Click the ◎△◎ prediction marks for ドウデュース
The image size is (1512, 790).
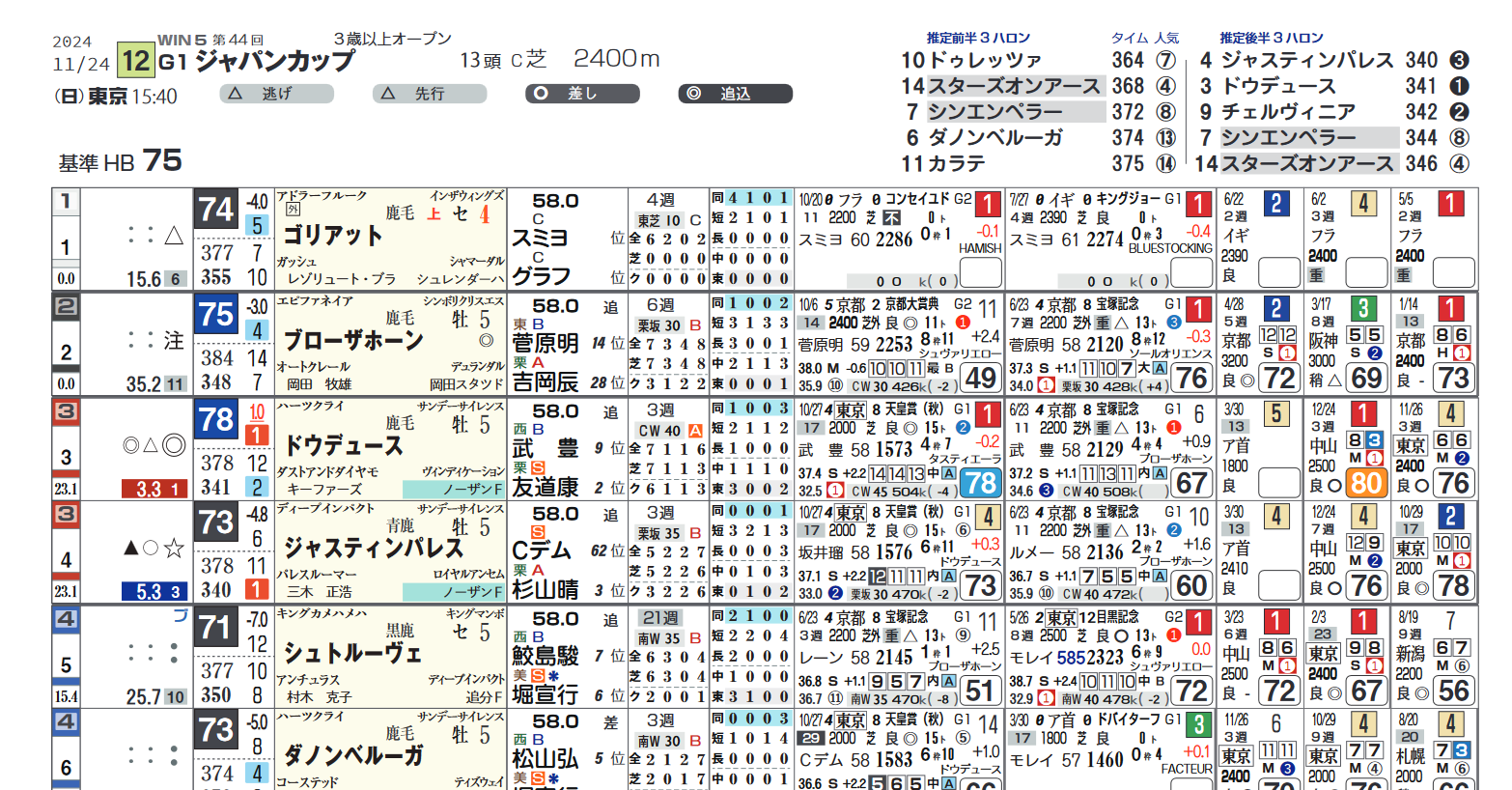click(x=154, y=445)
